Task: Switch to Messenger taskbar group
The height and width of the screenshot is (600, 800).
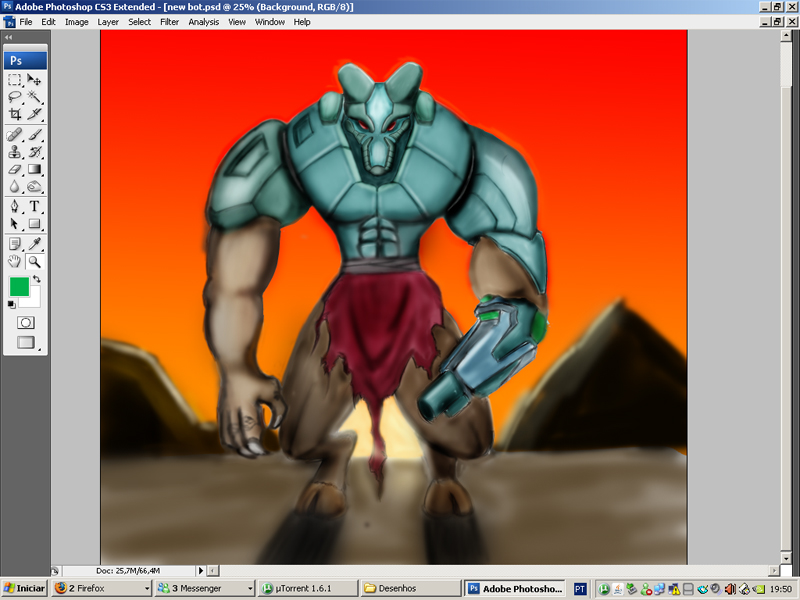Action: tap(204, 588)
